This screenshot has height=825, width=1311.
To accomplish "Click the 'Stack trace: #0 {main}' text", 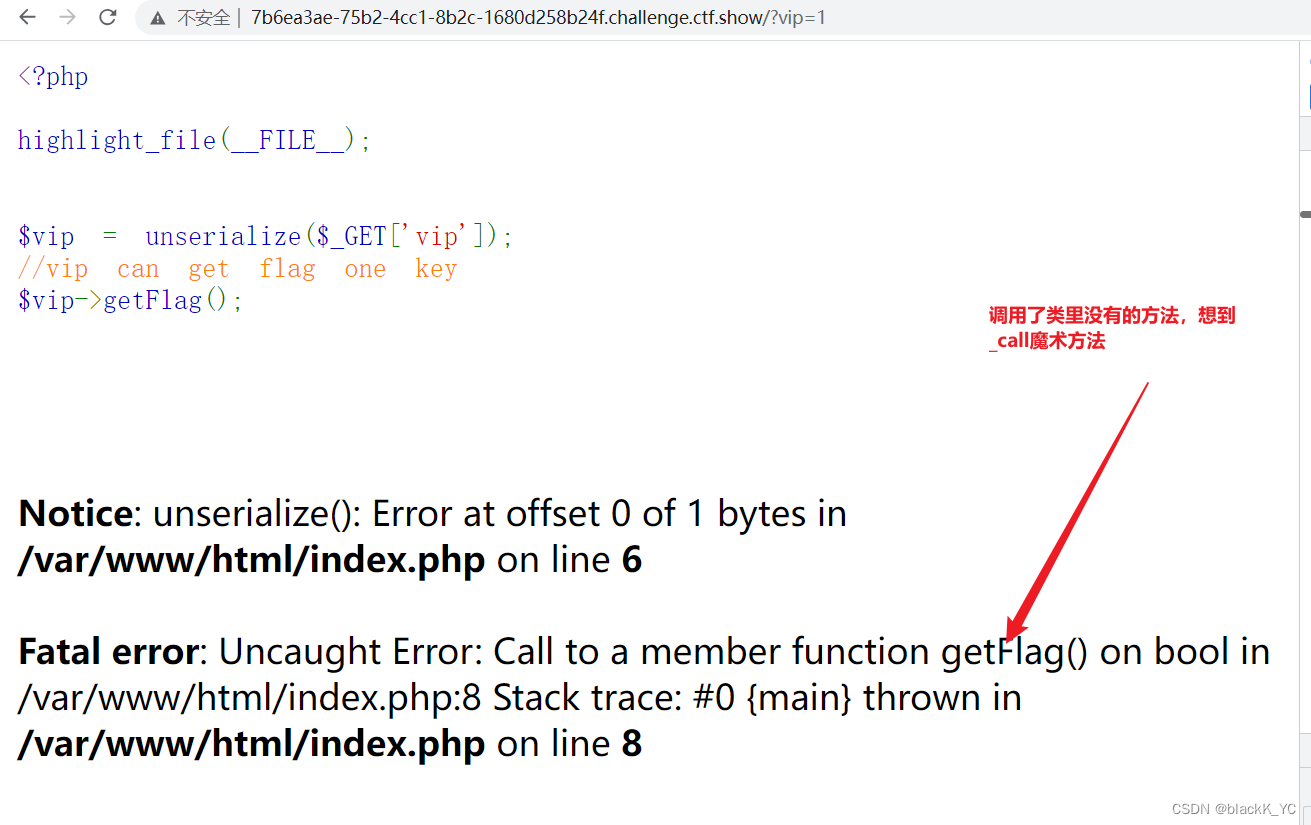I will coord(672,698).
